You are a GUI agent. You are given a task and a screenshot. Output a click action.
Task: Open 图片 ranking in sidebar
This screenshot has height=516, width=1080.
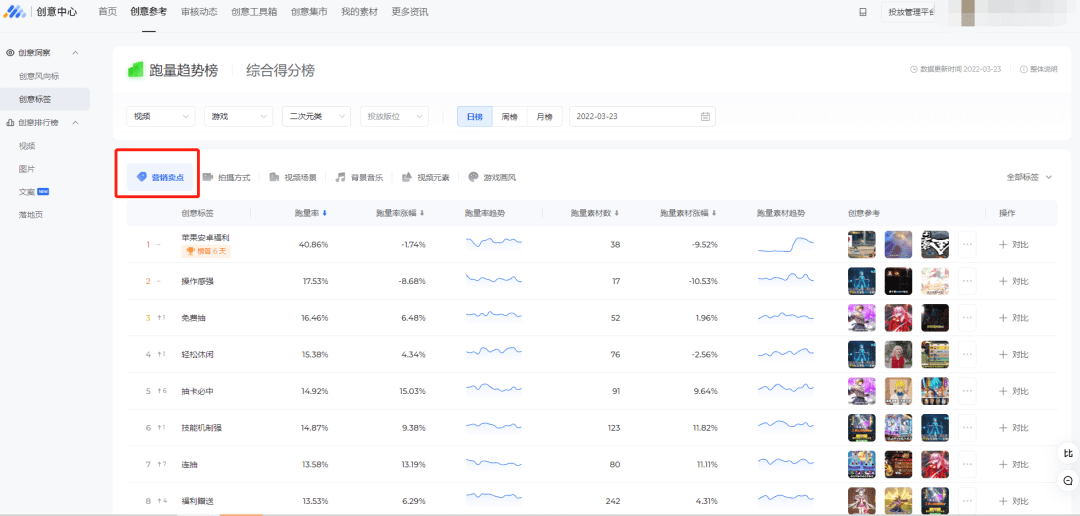pyautogui.click(x=27, y=169)
